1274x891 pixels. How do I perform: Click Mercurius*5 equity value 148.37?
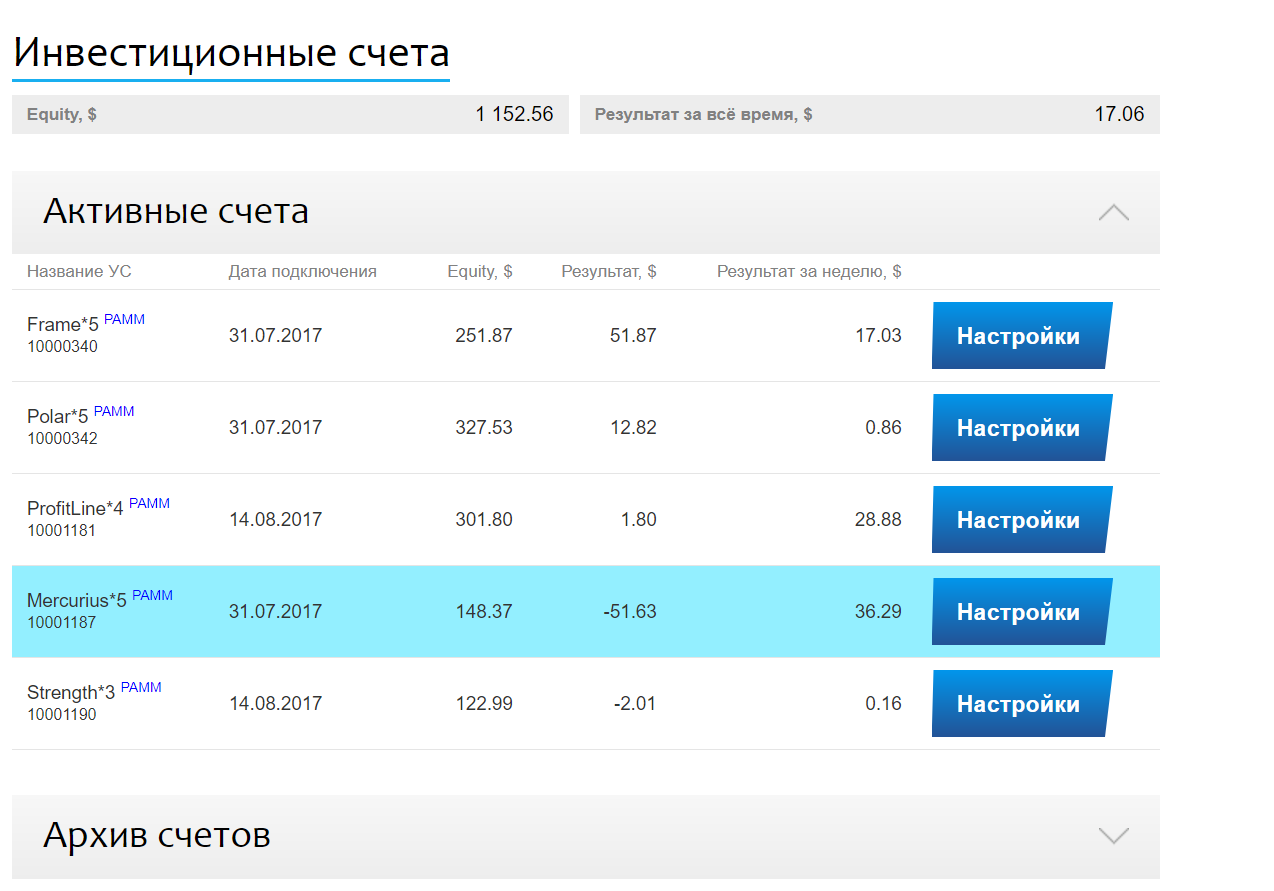(484, 612)
